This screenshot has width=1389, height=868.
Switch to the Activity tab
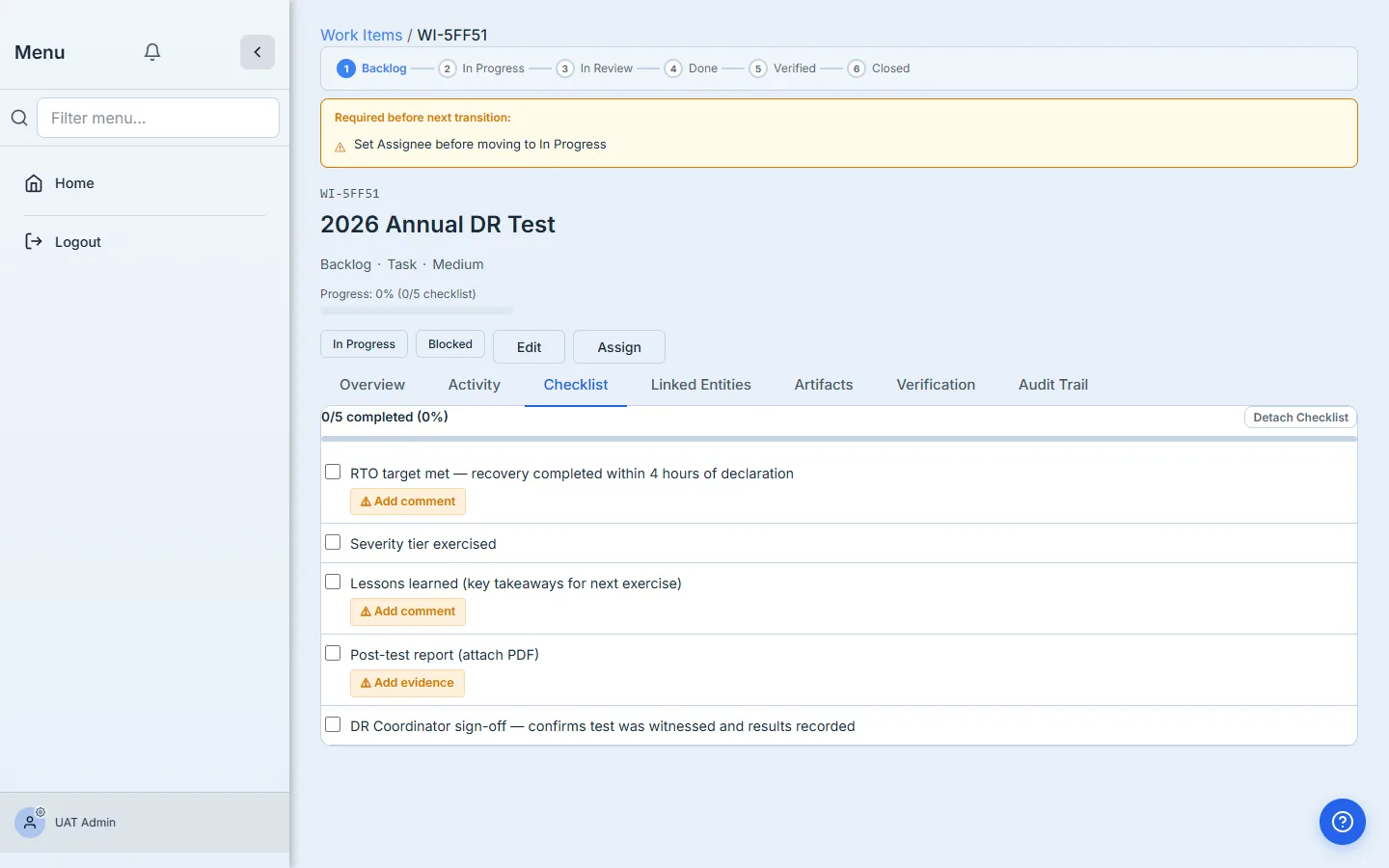[x=475, y=385]
